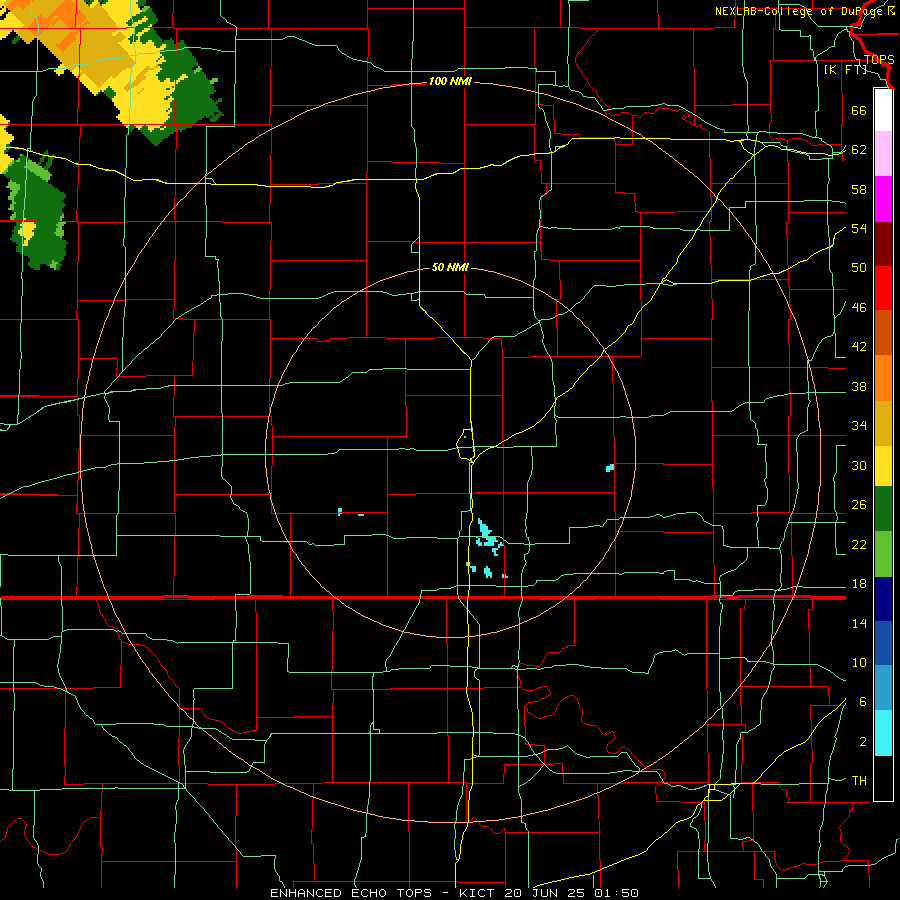
Task: Click the white swatch in the tops legend
Action: [883, 110]
